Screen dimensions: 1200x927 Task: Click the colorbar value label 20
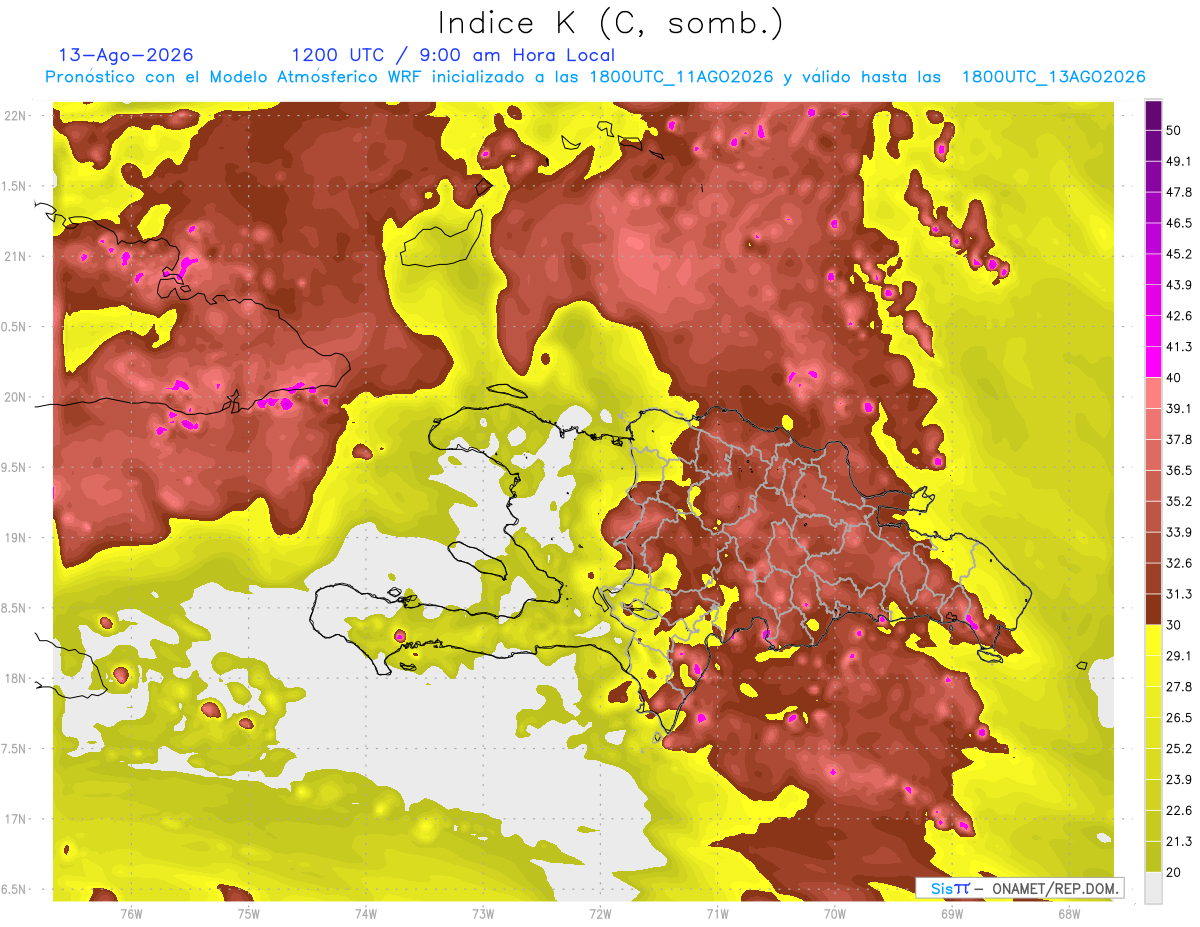tap(1175, 873)
